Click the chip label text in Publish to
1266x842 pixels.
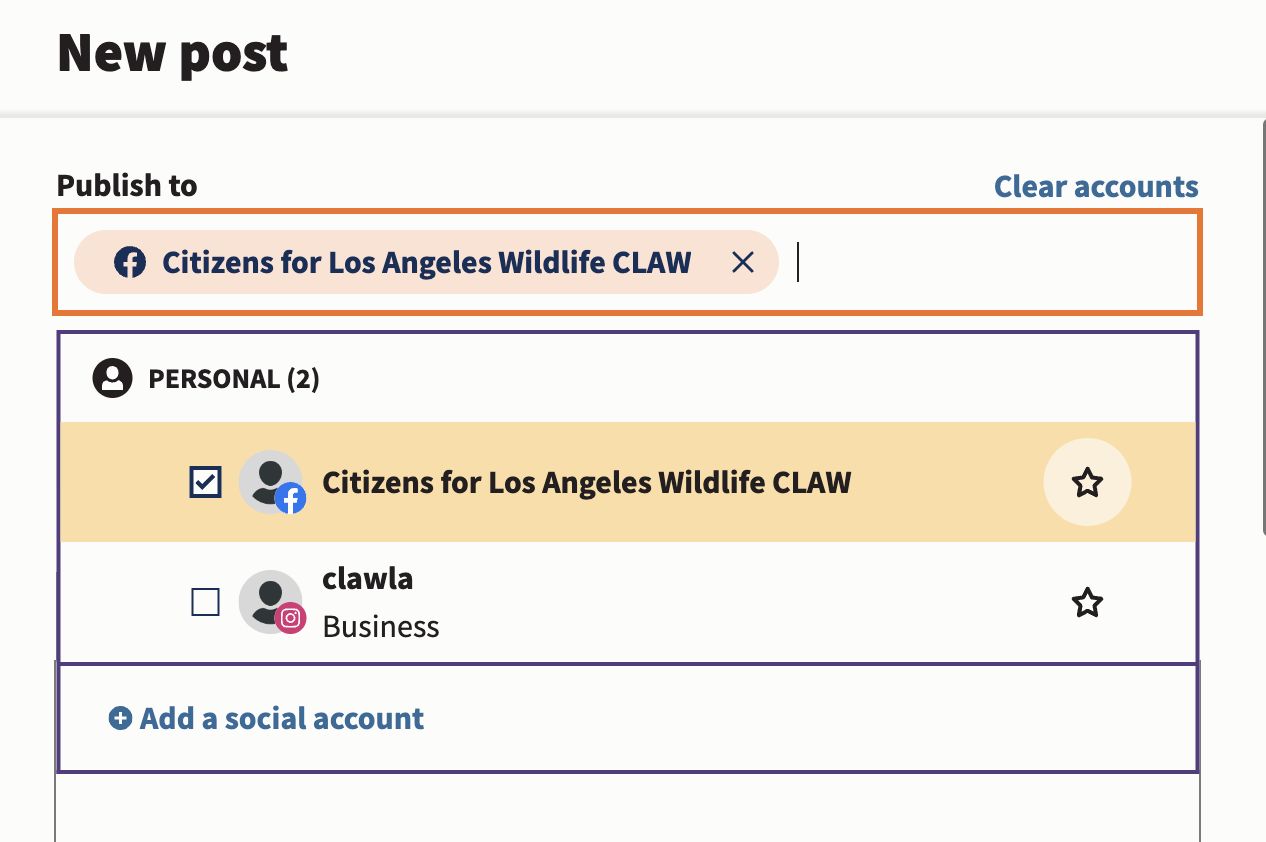click(x=427, y=263)
